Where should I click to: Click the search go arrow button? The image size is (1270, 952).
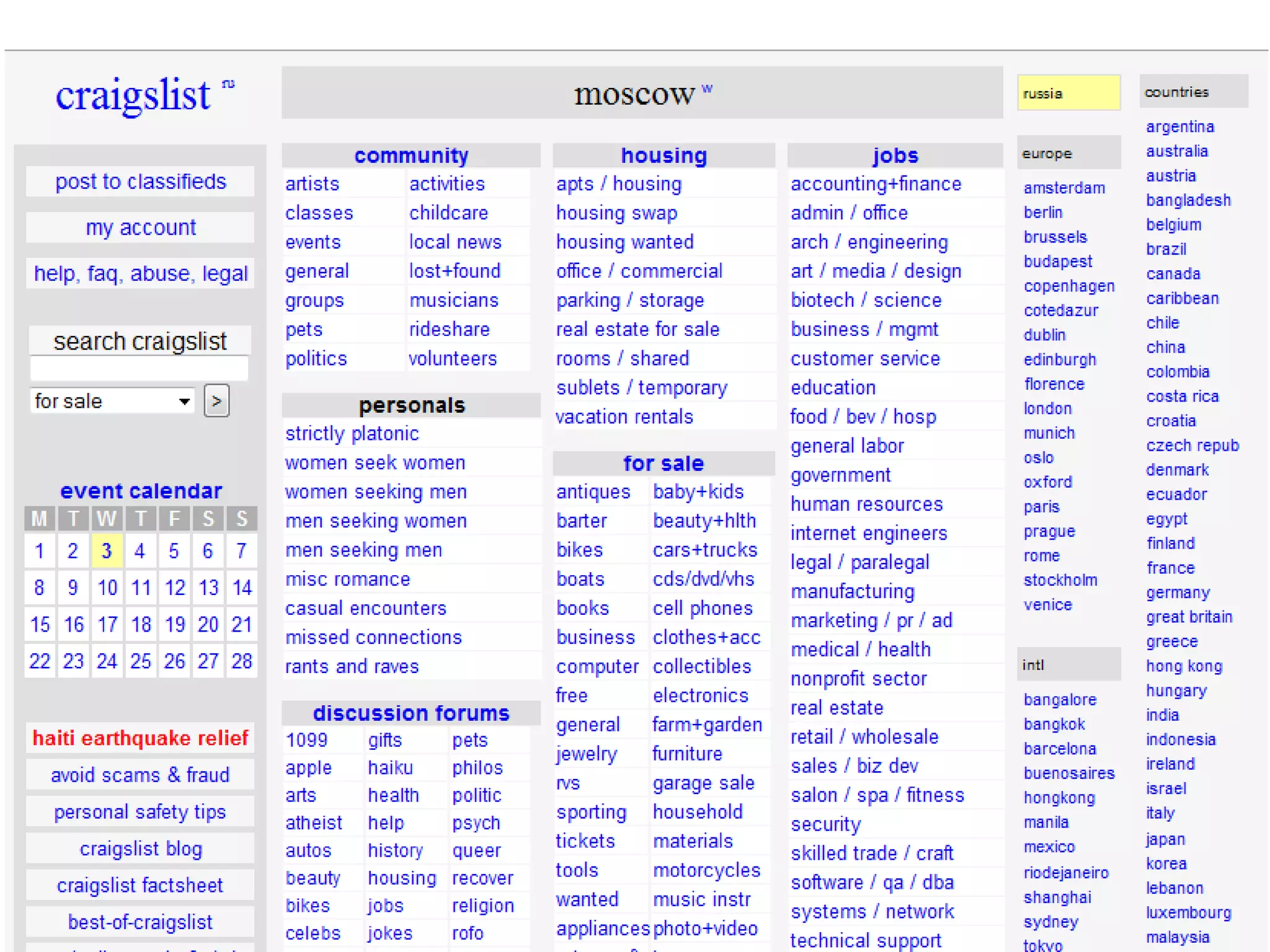[216, 401]
